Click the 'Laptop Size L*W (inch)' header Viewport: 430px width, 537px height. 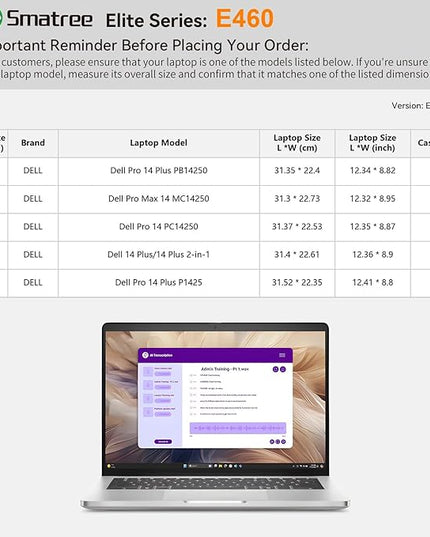[372, 143]
